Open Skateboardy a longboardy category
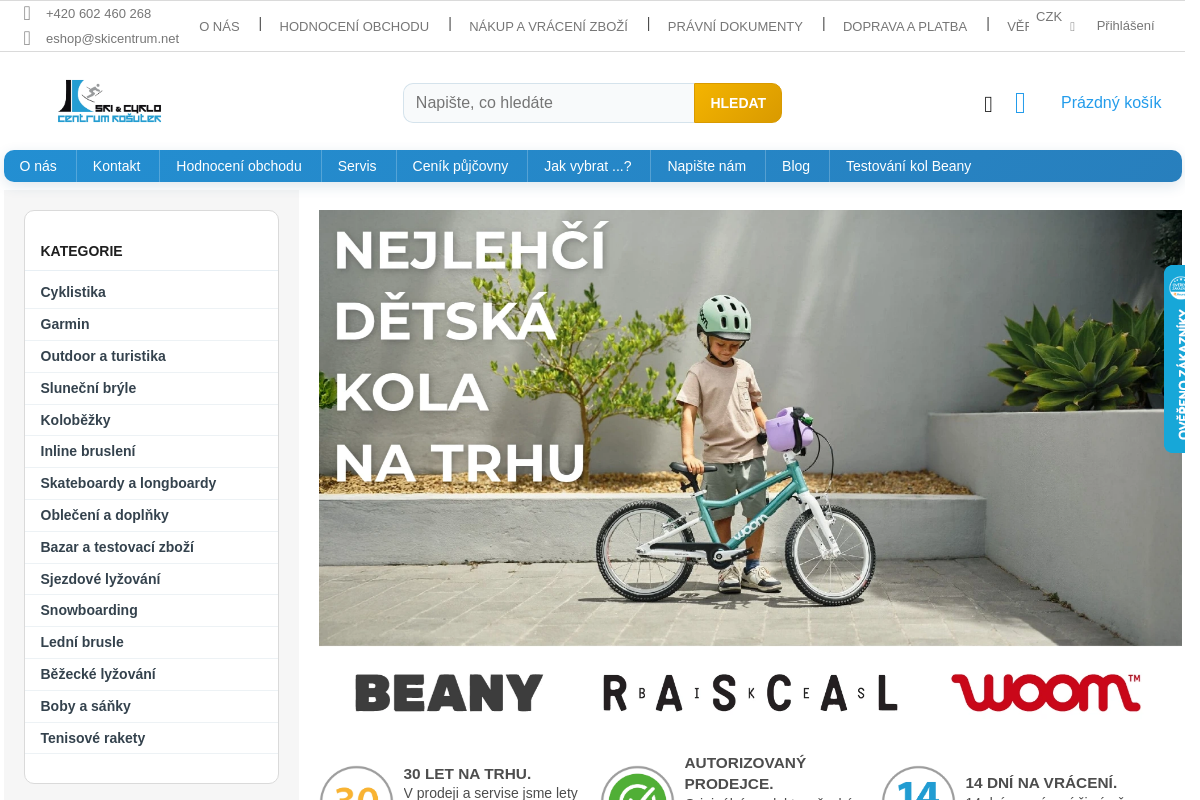 coord(151,483)
